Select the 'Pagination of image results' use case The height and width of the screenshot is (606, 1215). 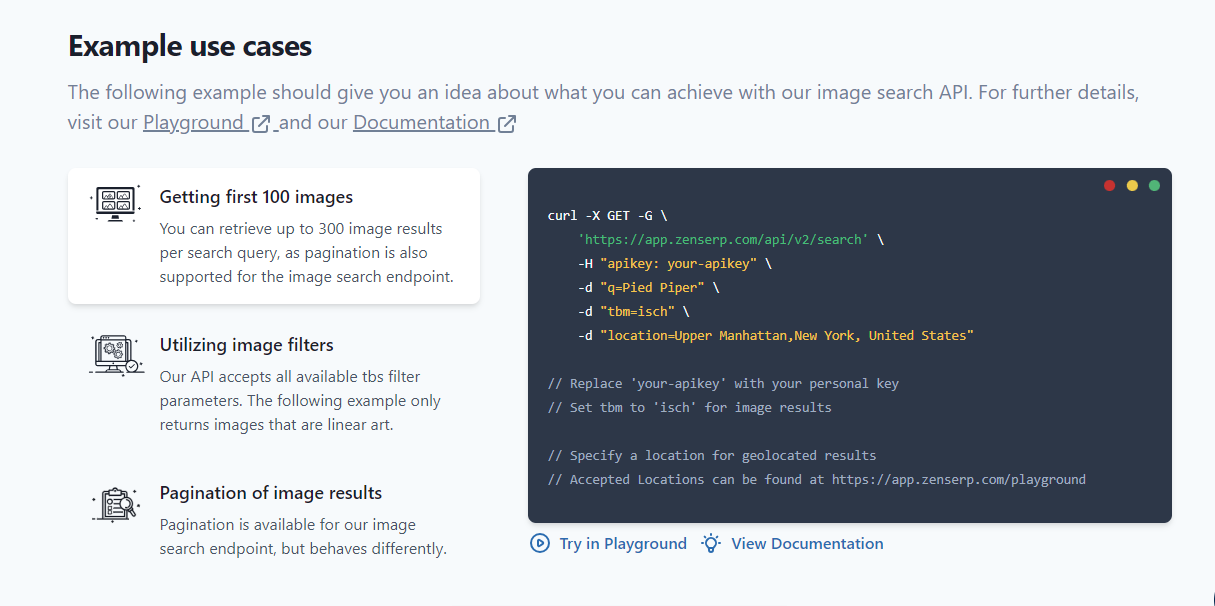click(274, 520)
